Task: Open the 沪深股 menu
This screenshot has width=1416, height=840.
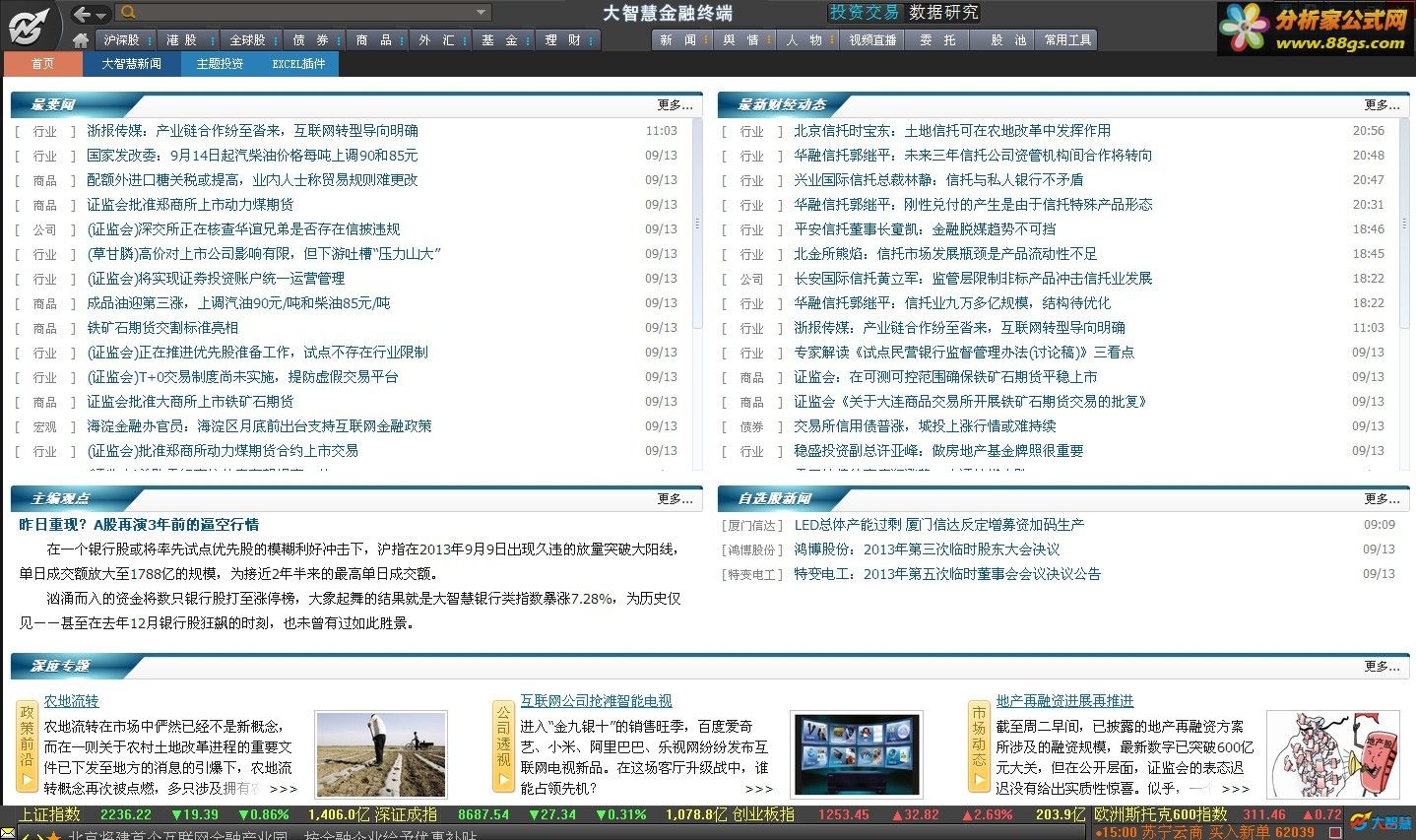Action: pos(126,40)
